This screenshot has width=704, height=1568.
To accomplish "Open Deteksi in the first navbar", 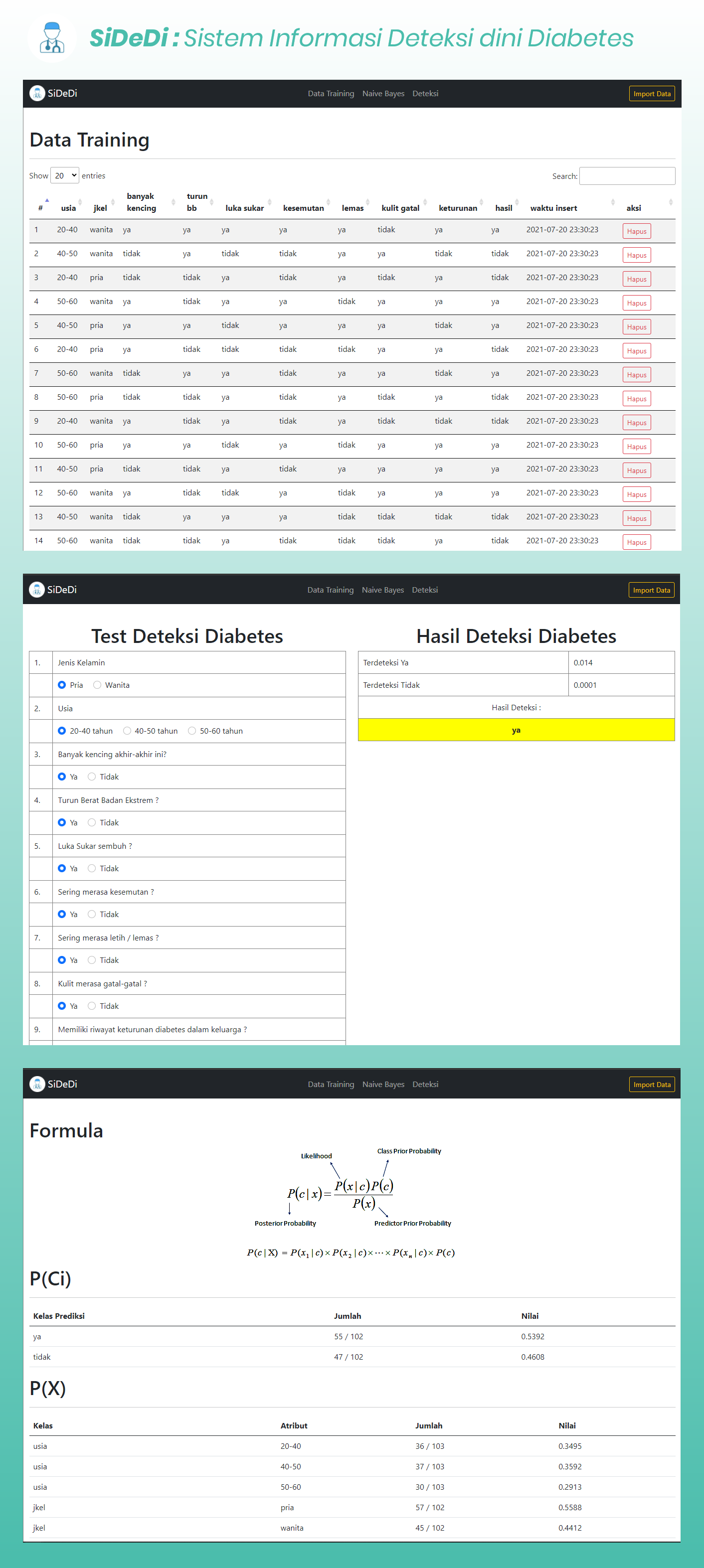I will 425,93.
